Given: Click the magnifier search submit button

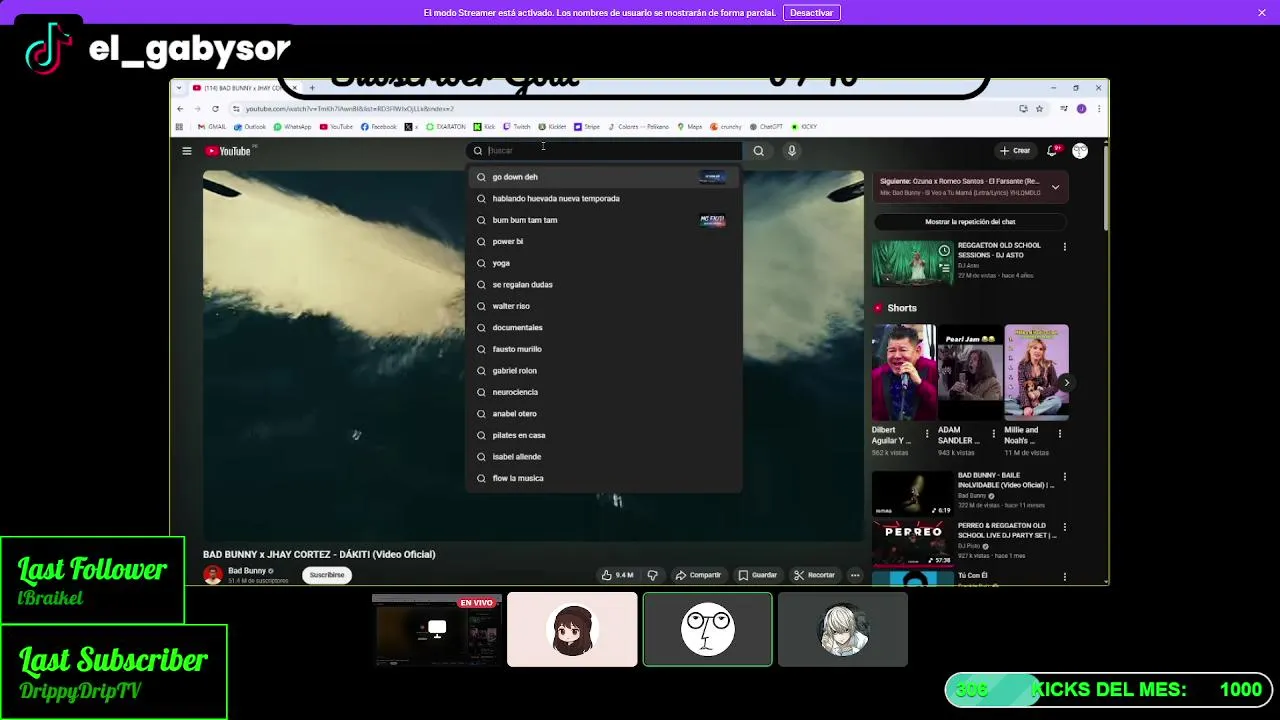Looking at the screenshot, I should pos(759,151).
